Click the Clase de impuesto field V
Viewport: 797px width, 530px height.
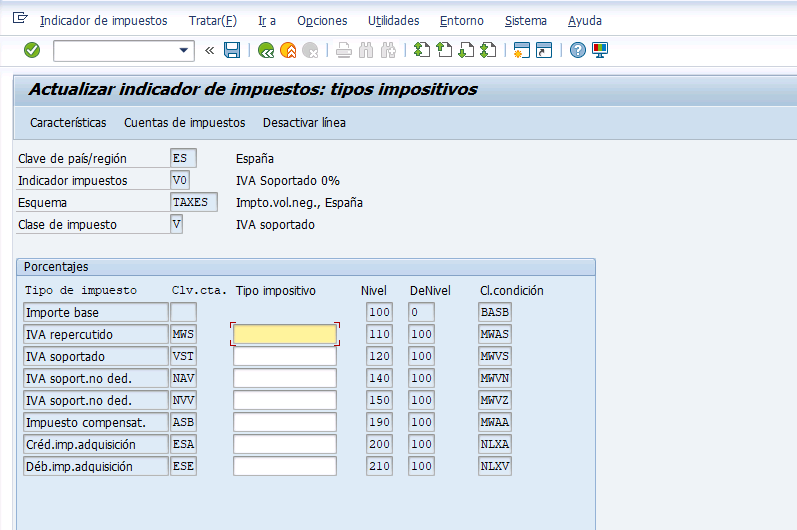coord(176,224)
